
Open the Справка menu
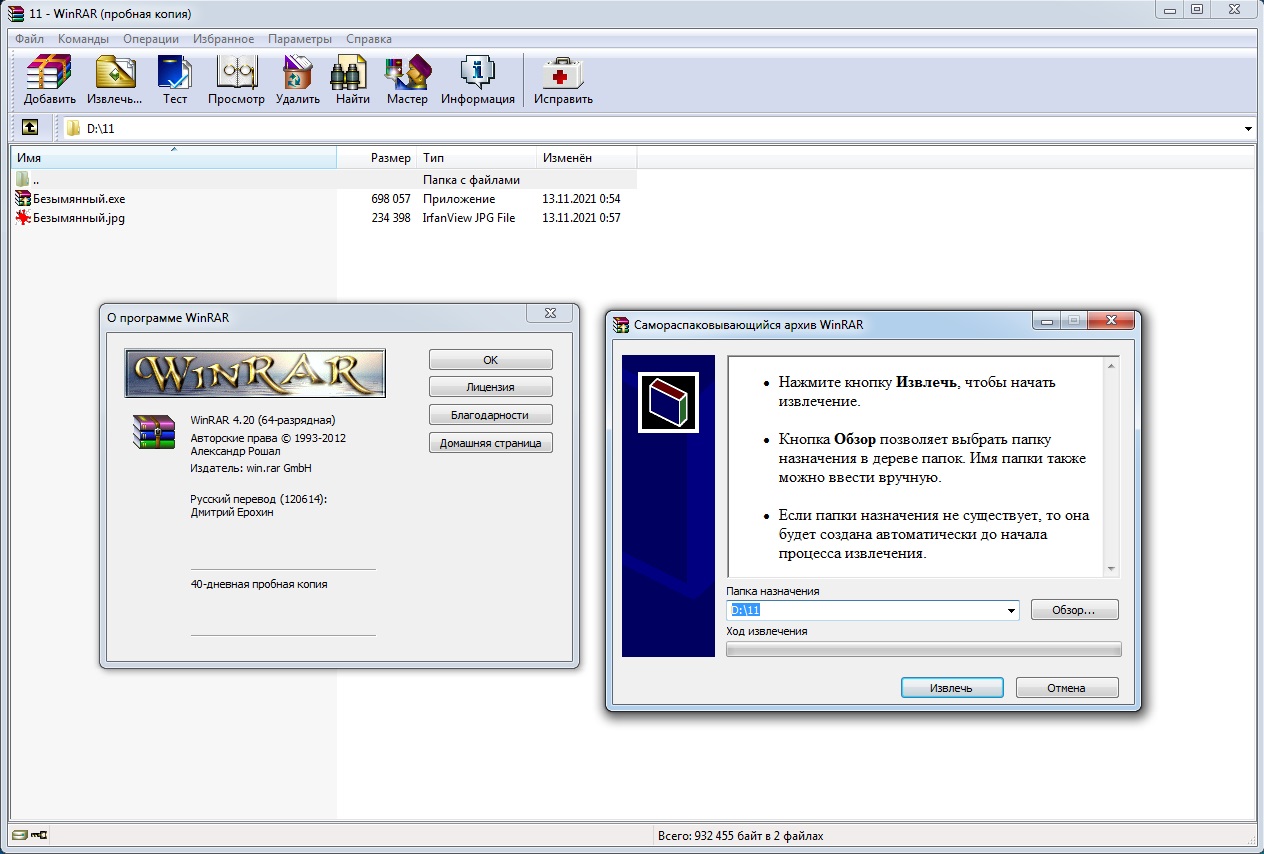[x=369, y=39]
